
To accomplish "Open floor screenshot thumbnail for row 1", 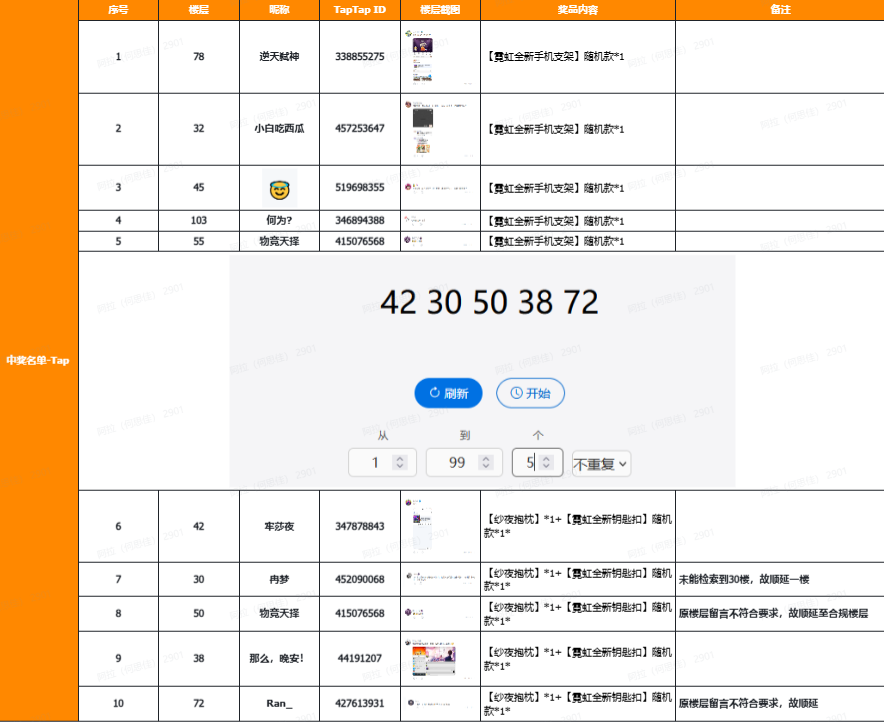I will click(x=421, y=57).
